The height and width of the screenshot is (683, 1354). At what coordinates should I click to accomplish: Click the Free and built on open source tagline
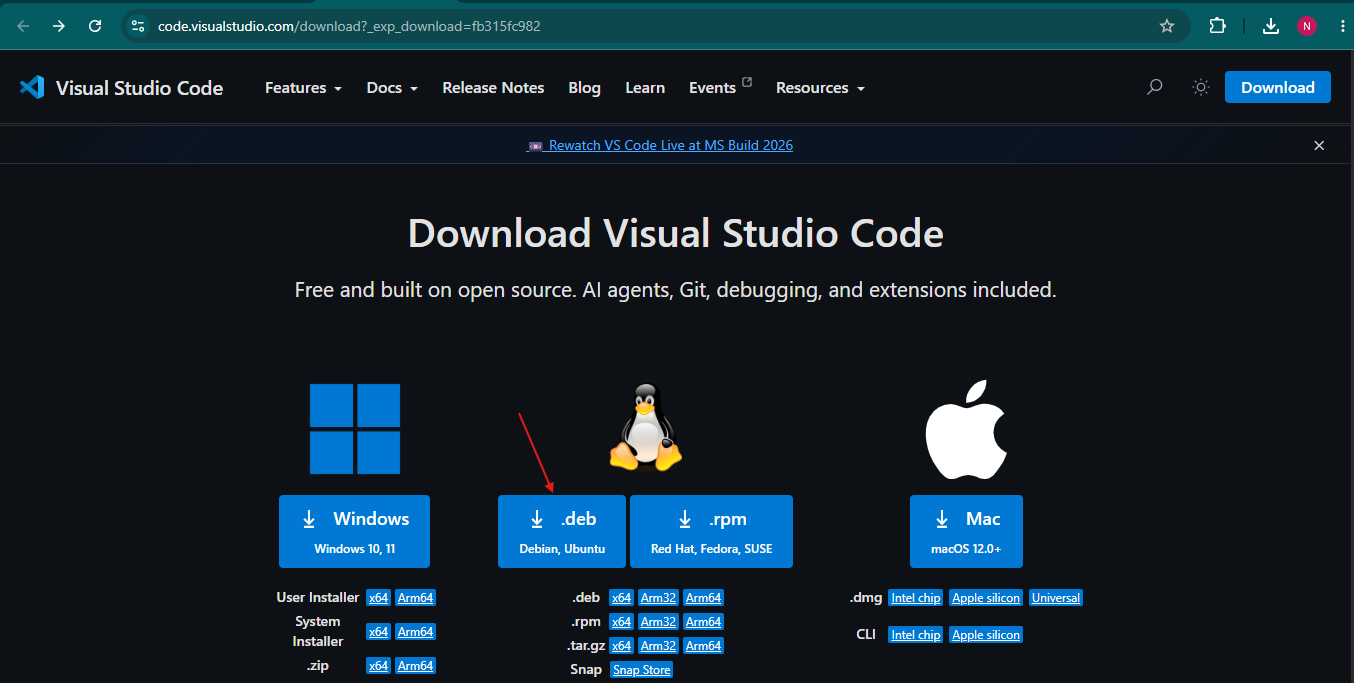pos(676,290)
